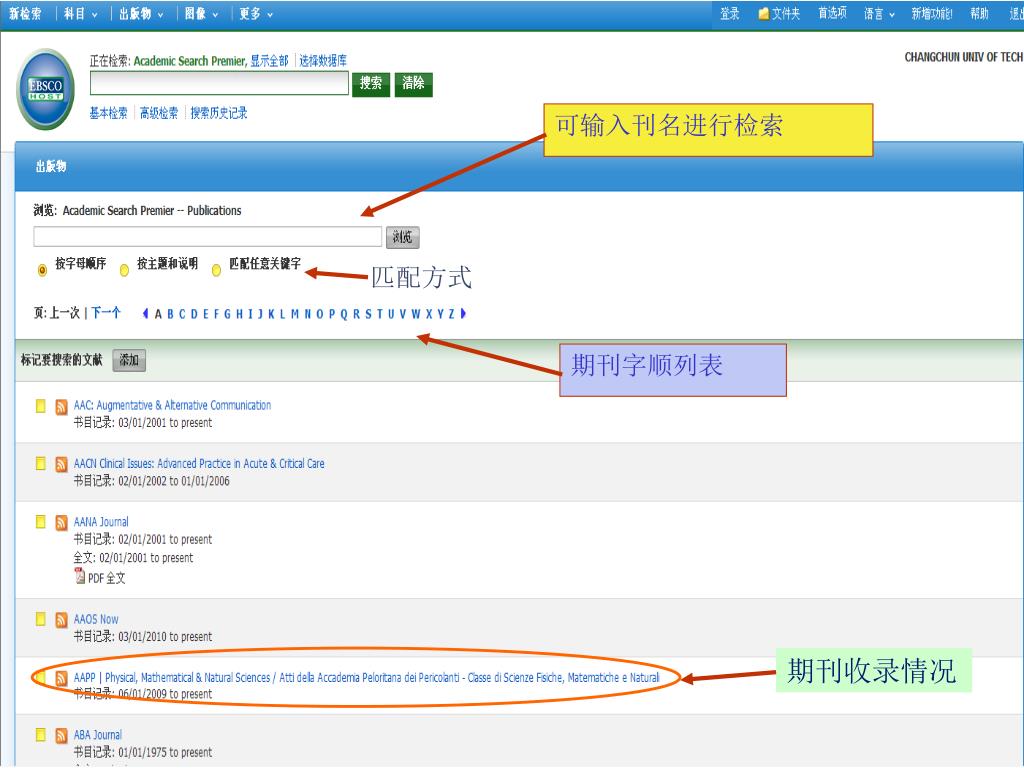Mark the AAOS Now checkbox

40,618
